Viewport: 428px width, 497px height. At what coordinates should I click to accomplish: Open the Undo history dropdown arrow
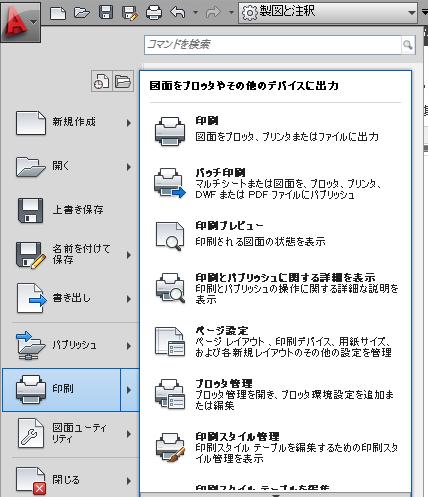coord(196,13)
